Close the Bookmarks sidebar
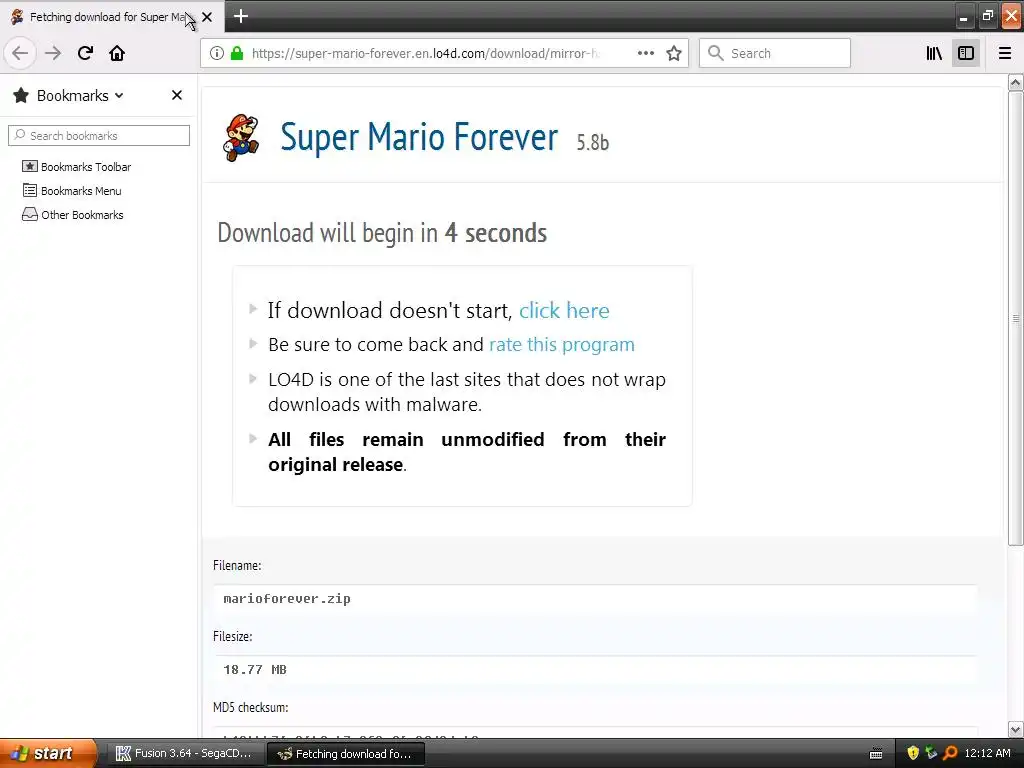This screenshot has width=1024, height=768. click(x=176, y=95)
